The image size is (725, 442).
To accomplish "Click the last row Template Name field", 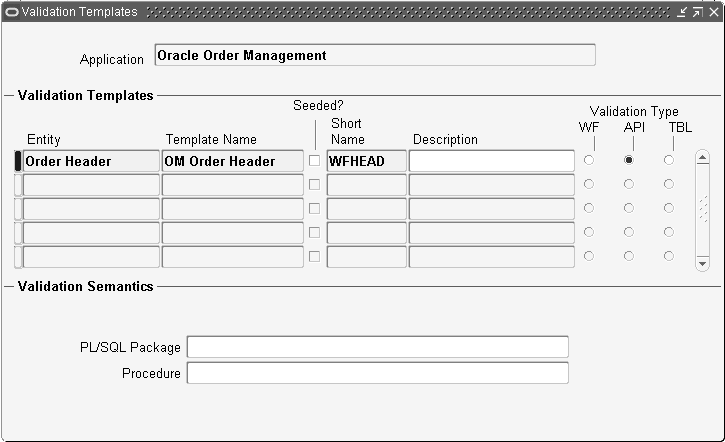I will (x=233, y=257).
